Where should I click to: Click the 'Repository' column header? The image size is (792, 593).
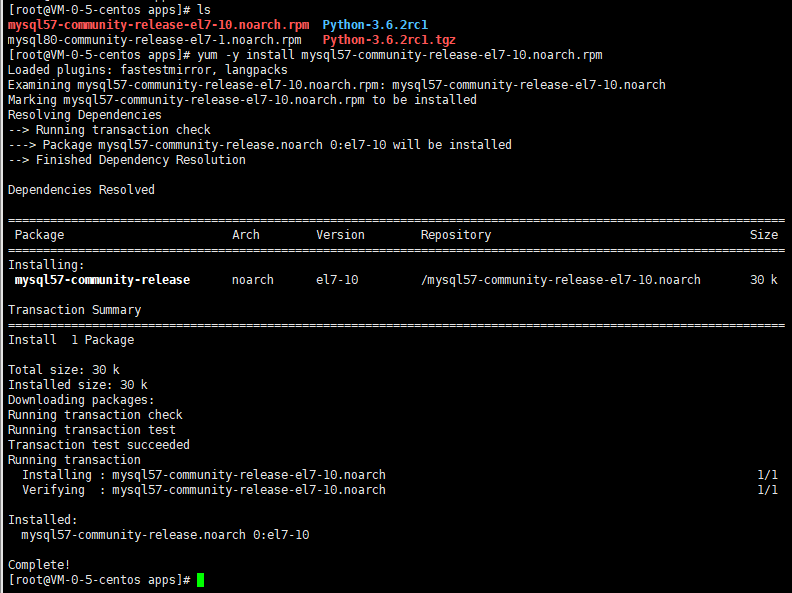click(x=456, y=235)
